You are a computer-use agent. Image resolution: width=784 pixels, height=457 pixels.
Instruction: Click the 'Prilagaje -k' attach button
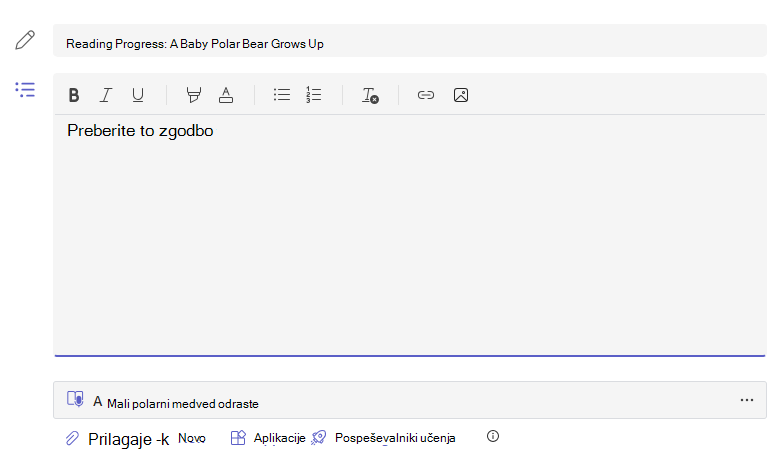point(128,439)
